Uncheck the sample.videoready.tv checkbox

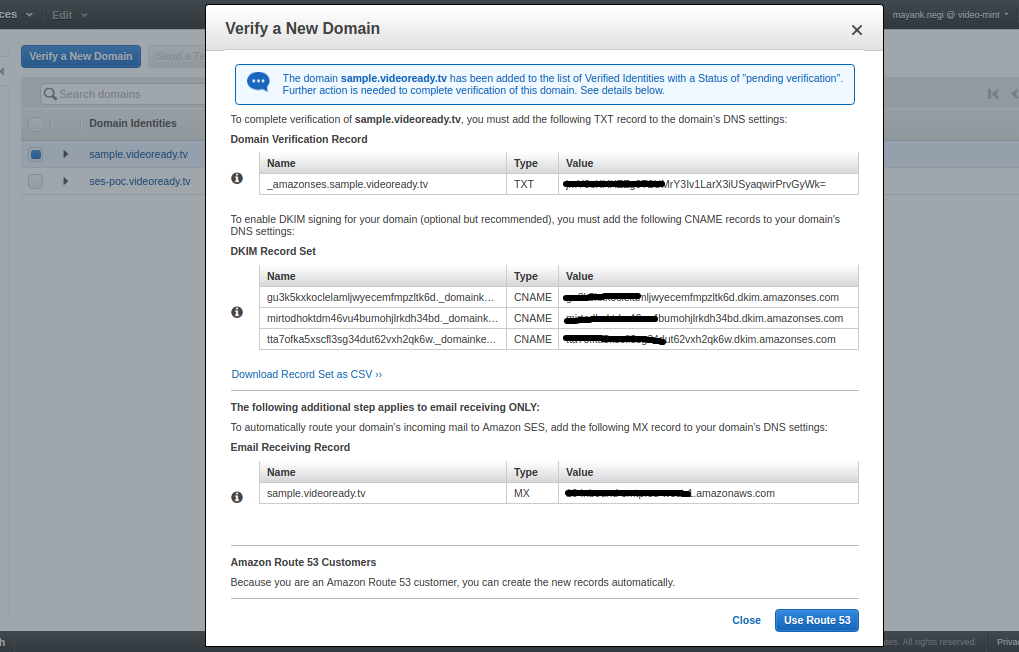(36, 154)
